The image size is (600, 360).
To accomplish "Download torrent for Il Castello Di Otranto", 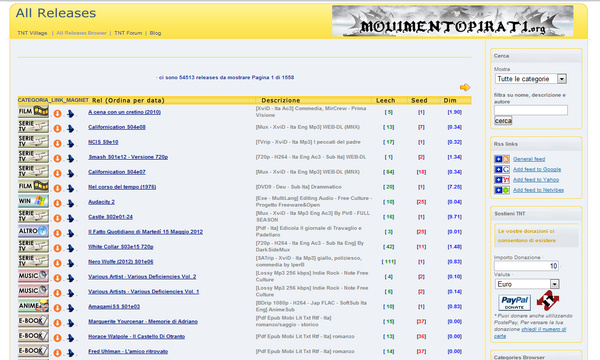I will [x=57, y=337].
